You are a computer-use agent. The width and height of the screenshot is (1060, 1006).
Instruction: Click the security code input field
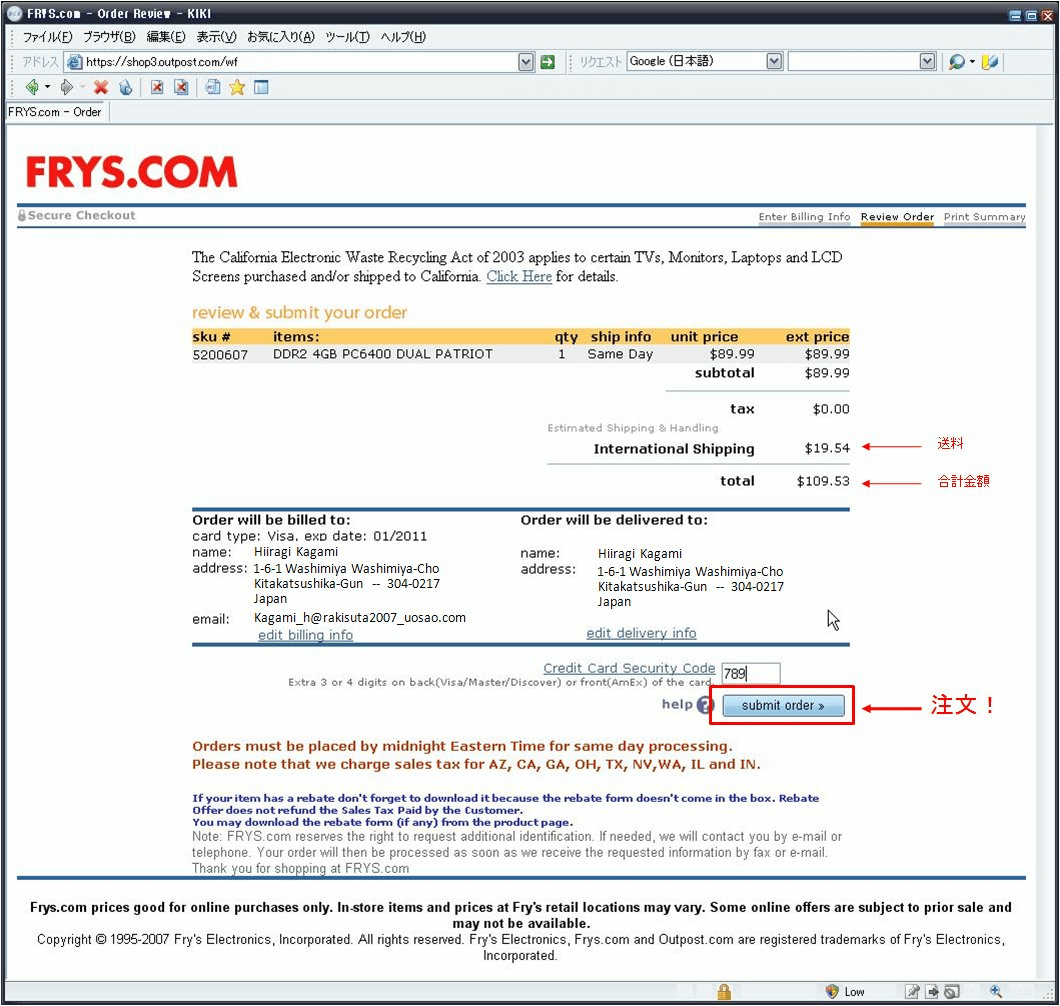[750, 673]
